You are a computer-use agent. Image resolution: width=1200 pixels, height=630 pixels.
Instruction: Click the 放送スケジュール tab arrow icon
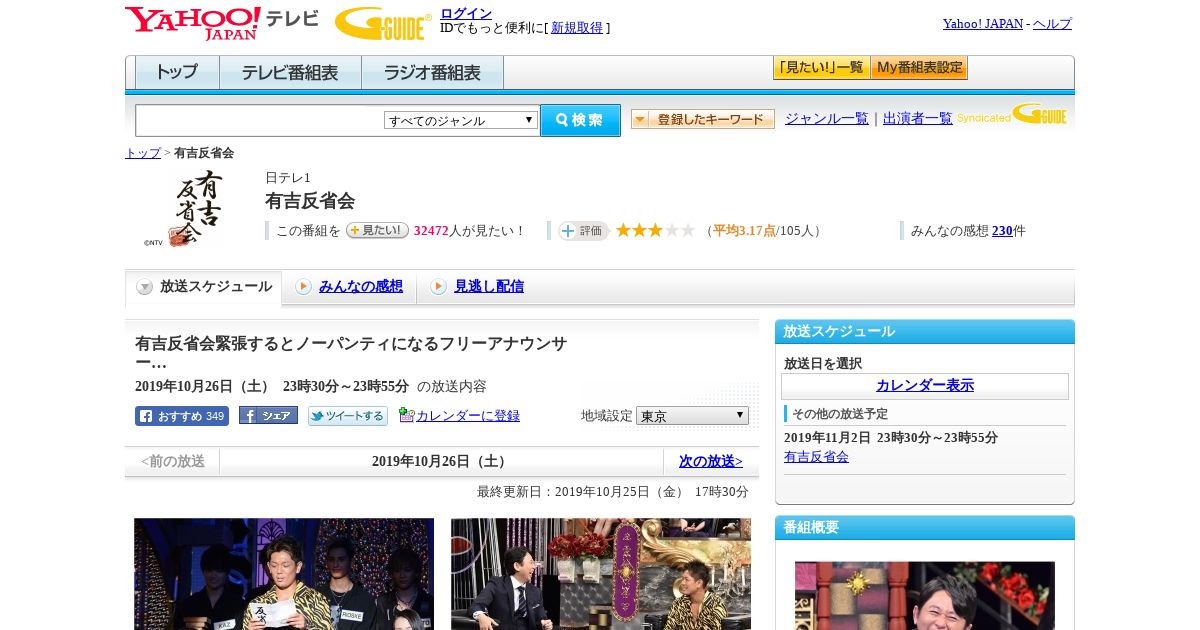145,287
